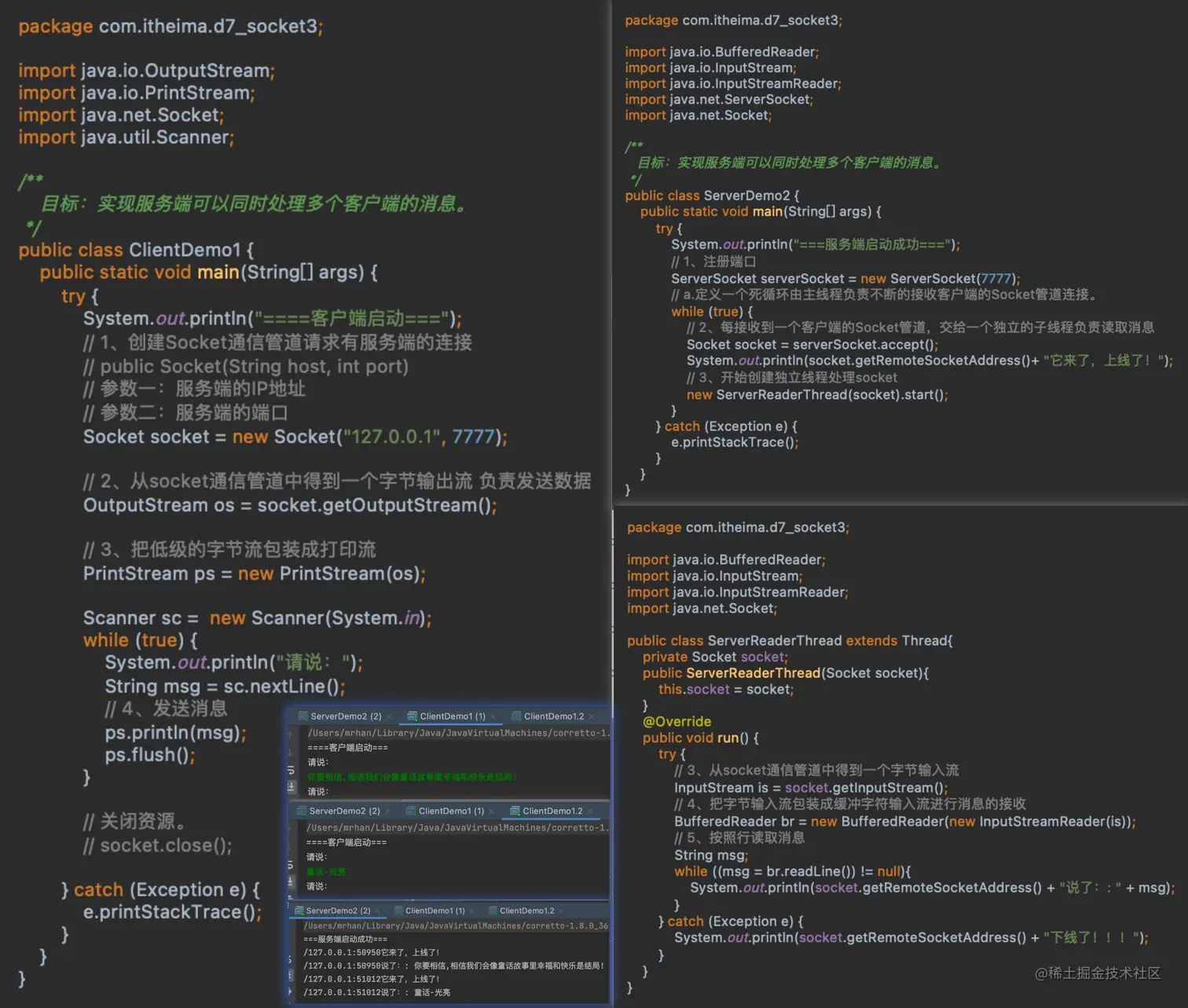The width and height of the screenshot is (1188, 1008).
Task: Click the 'String msg;' declaration line
Action: coord(711,856)
